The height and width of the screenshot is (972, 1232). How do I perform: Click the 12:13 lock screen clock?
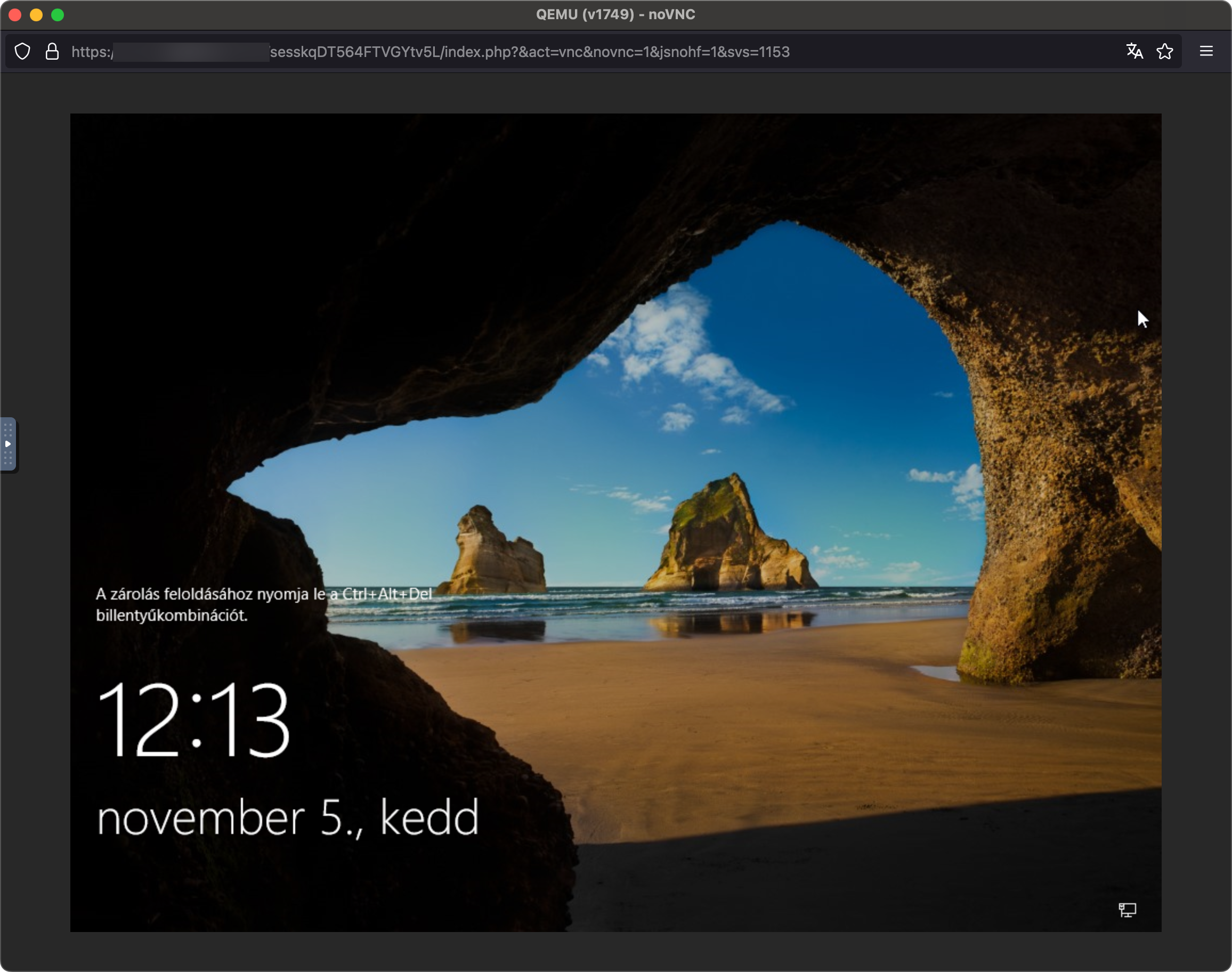(x=193, y=720)
